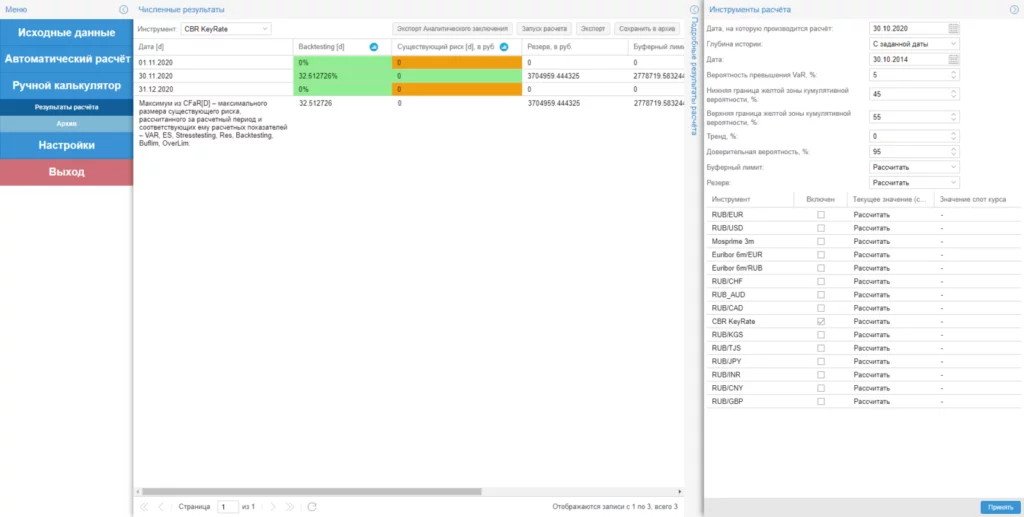Open calendar picker for the calculation date

[953, 28]
